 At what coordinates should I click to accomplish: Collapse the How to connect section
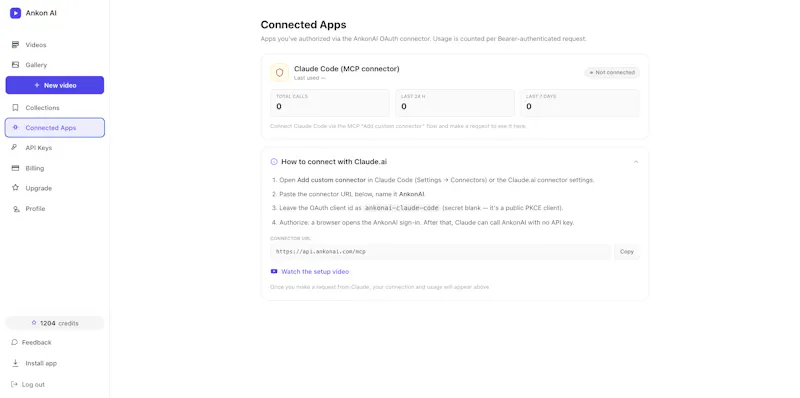coord(636,162)
